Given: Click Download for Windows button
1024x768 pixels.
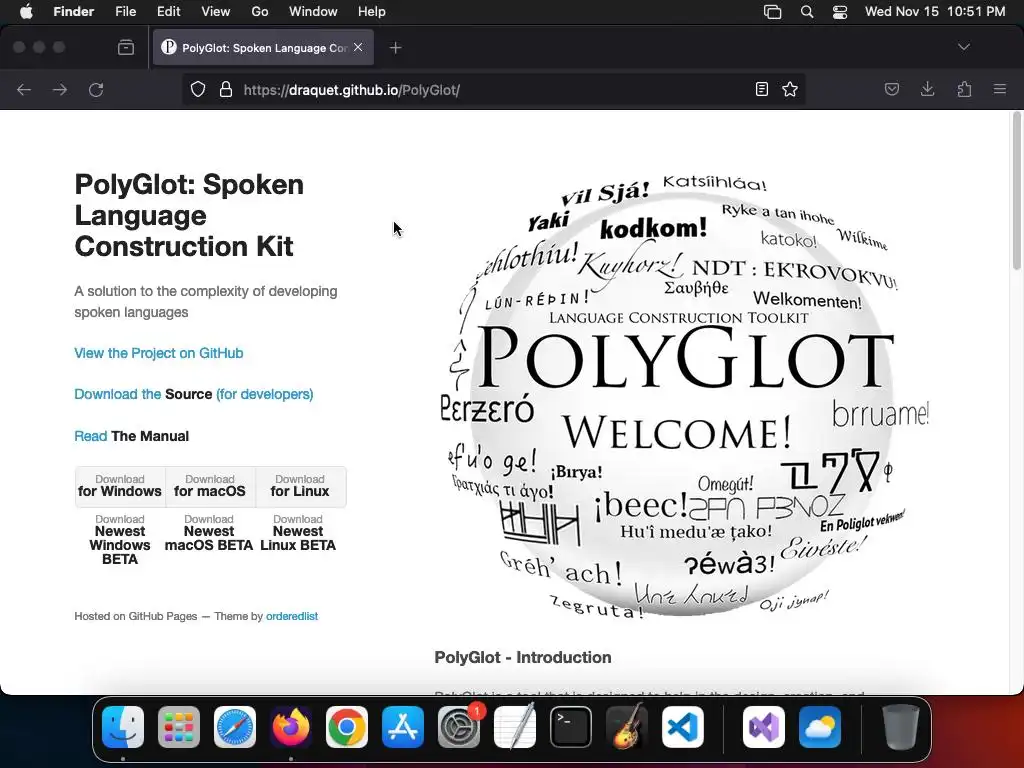Looking at the screenshot, I should [120, 487].
